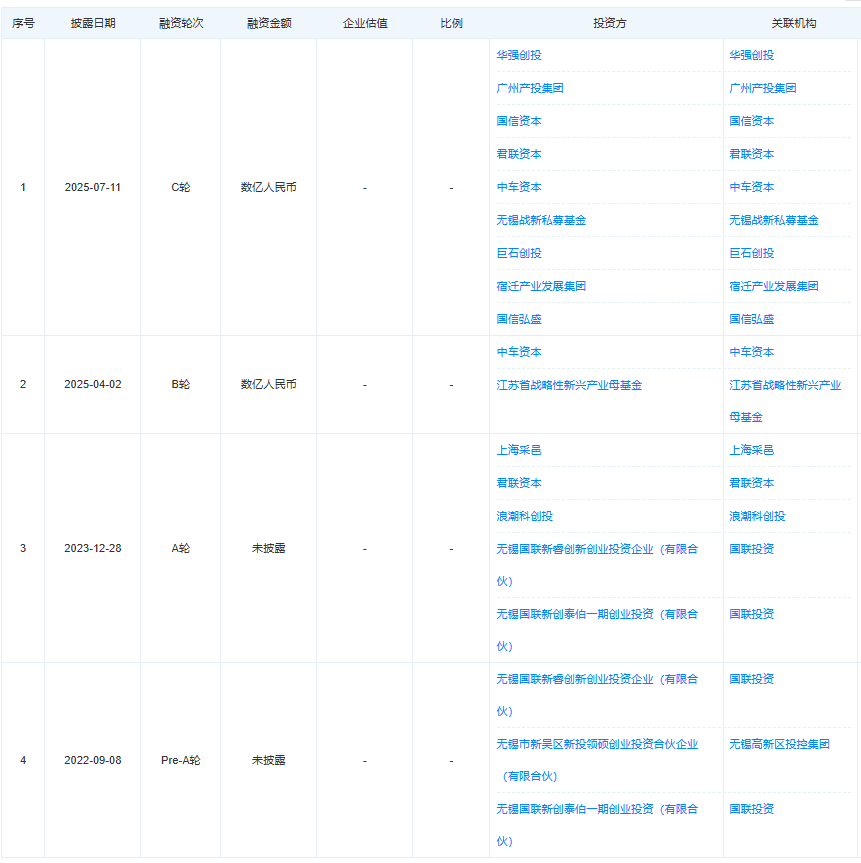
Task: Open 君联资本 investor in the A轮 row
Action: click(x=519, y=483)
